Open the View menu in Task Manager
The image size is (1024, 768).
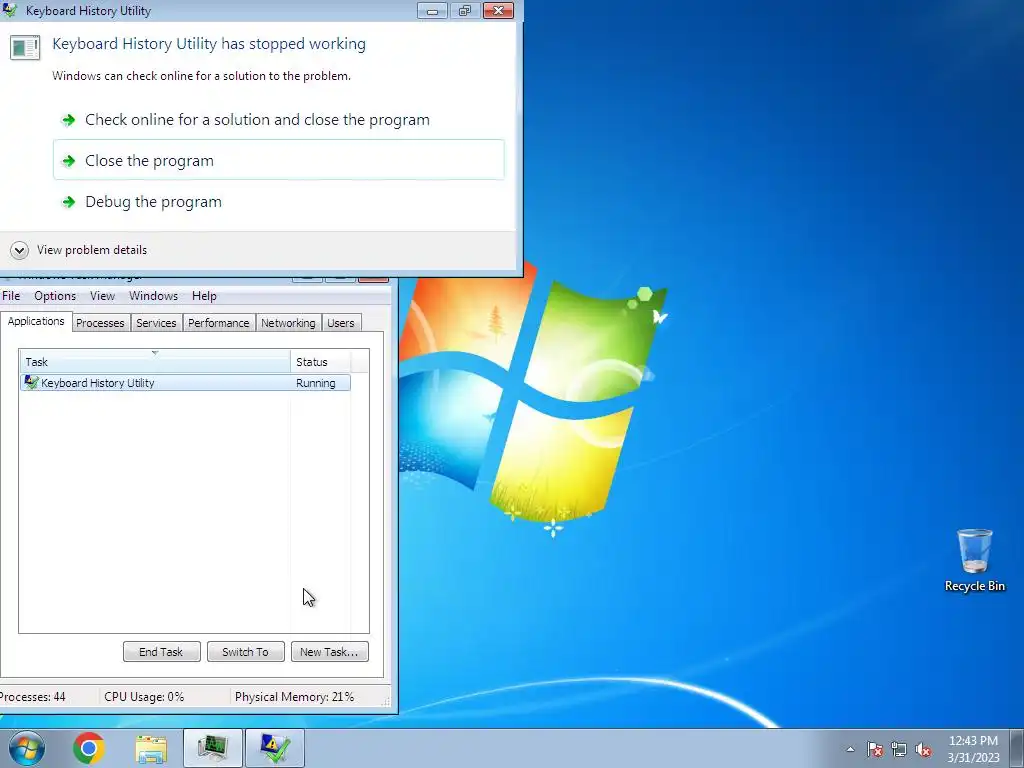coord(102,296)
